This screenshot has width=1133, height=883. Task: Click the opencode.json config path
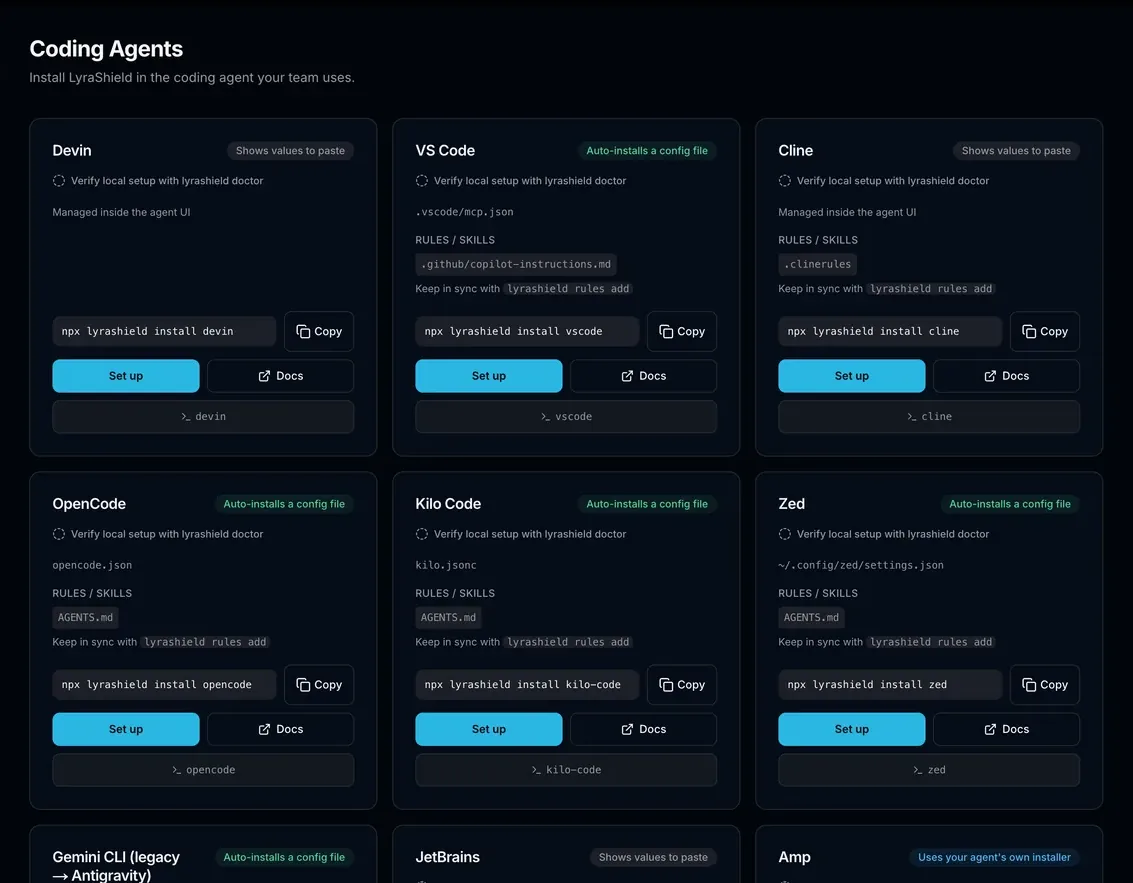pos(92,565)
